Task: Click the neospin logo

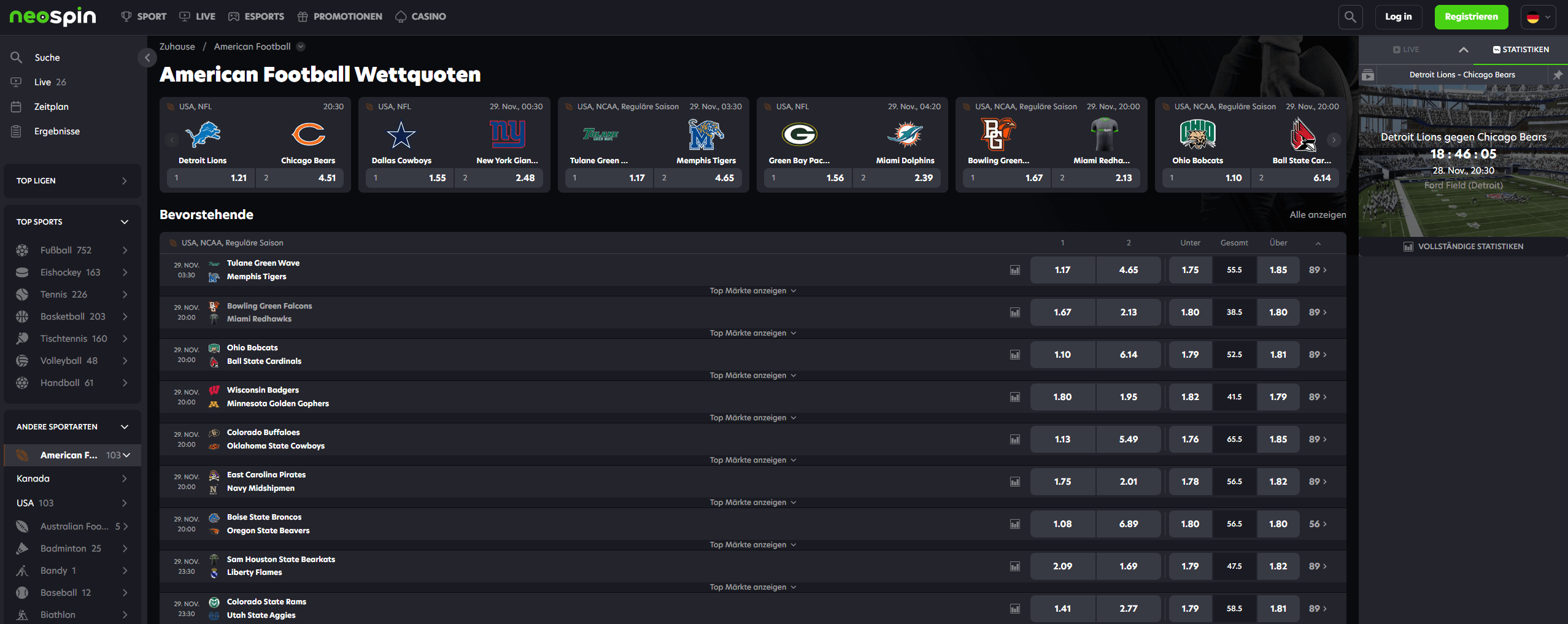Action: coord(53,17)
